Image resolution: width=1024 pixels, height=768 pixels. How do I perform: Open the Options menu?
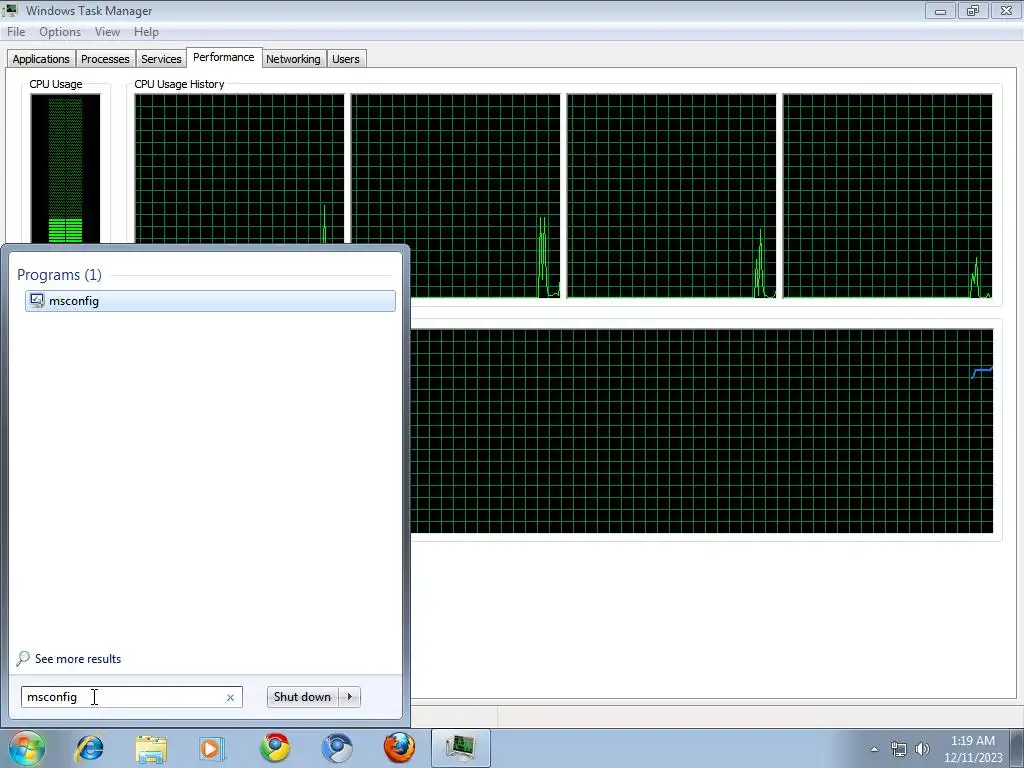tap(60, 32)
